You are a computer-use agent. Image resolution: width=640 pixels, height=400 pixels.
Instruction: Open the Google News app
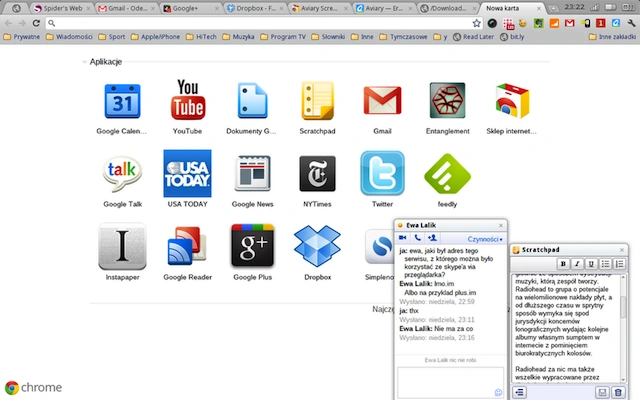pos(252,173)
